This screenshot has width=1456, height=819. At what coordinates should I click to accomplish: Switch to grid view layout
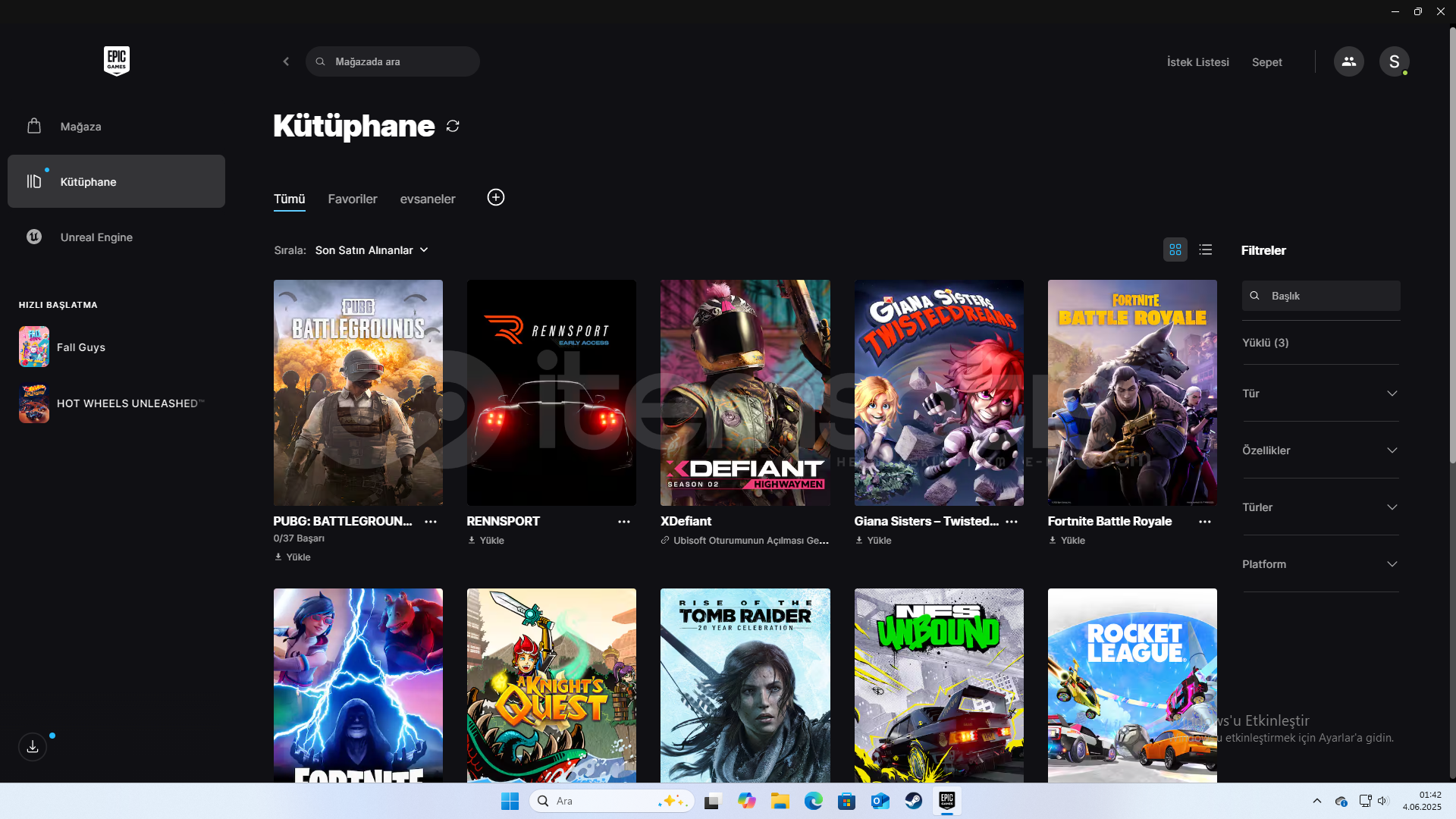click(1175, 249)
